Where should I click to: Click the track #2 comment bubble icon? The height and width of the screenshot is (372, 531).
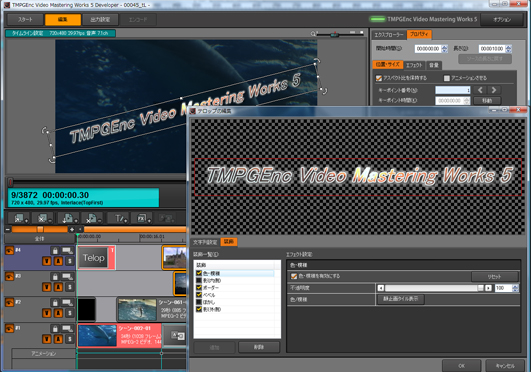click(67, 303)
